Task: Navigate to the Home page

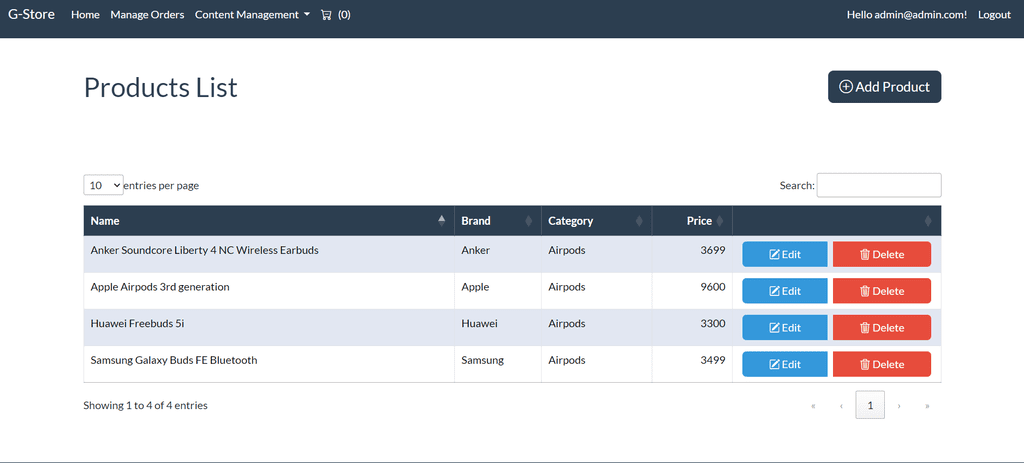Action: (x=85, y=15)
